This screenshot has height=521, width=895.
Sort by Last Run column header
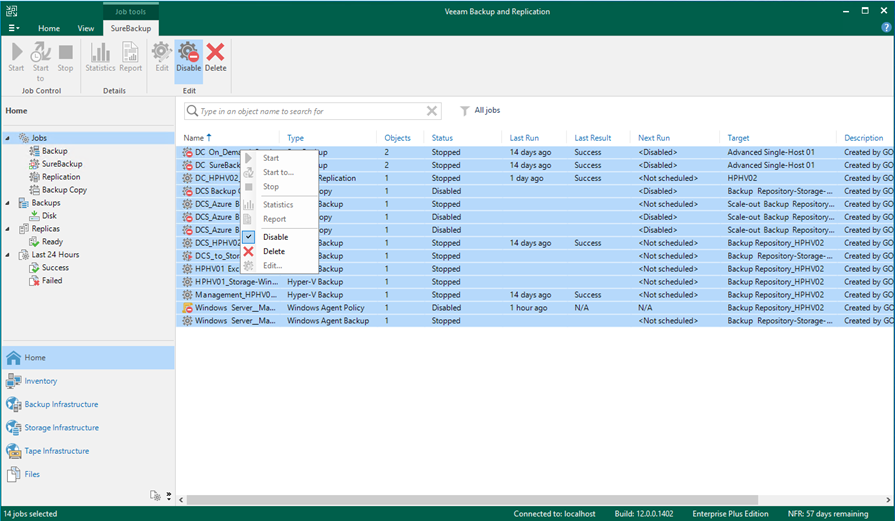pos(535,138)
